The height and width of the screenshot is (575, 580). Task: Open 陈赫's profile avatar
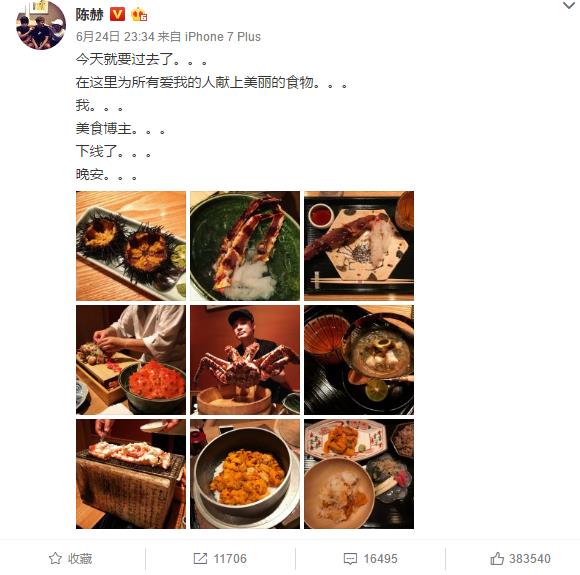click(x=41, y=25)
